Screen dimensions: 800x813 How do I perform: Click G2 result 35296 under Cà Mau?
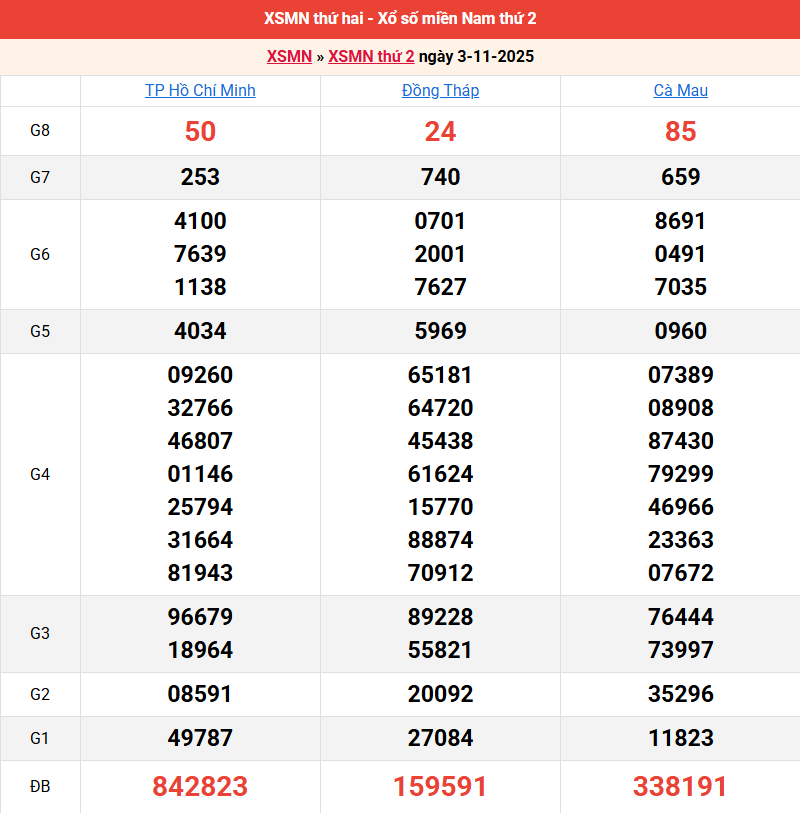tap(680, 694)
